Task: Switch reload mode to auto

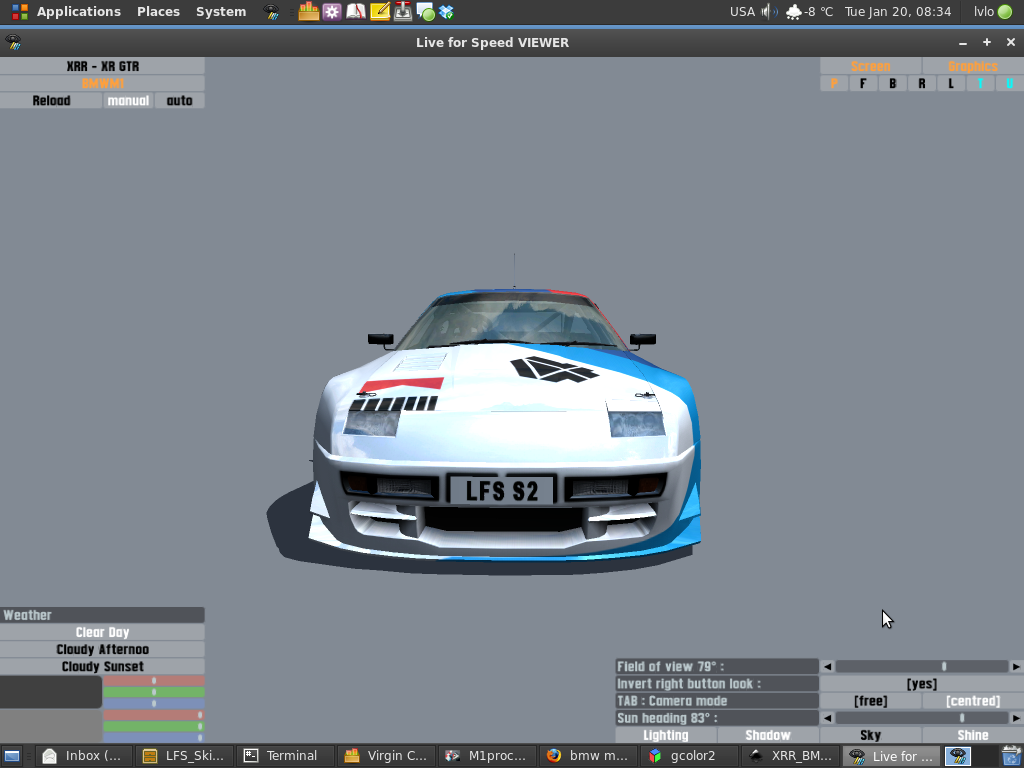Action: coord(180,101)
